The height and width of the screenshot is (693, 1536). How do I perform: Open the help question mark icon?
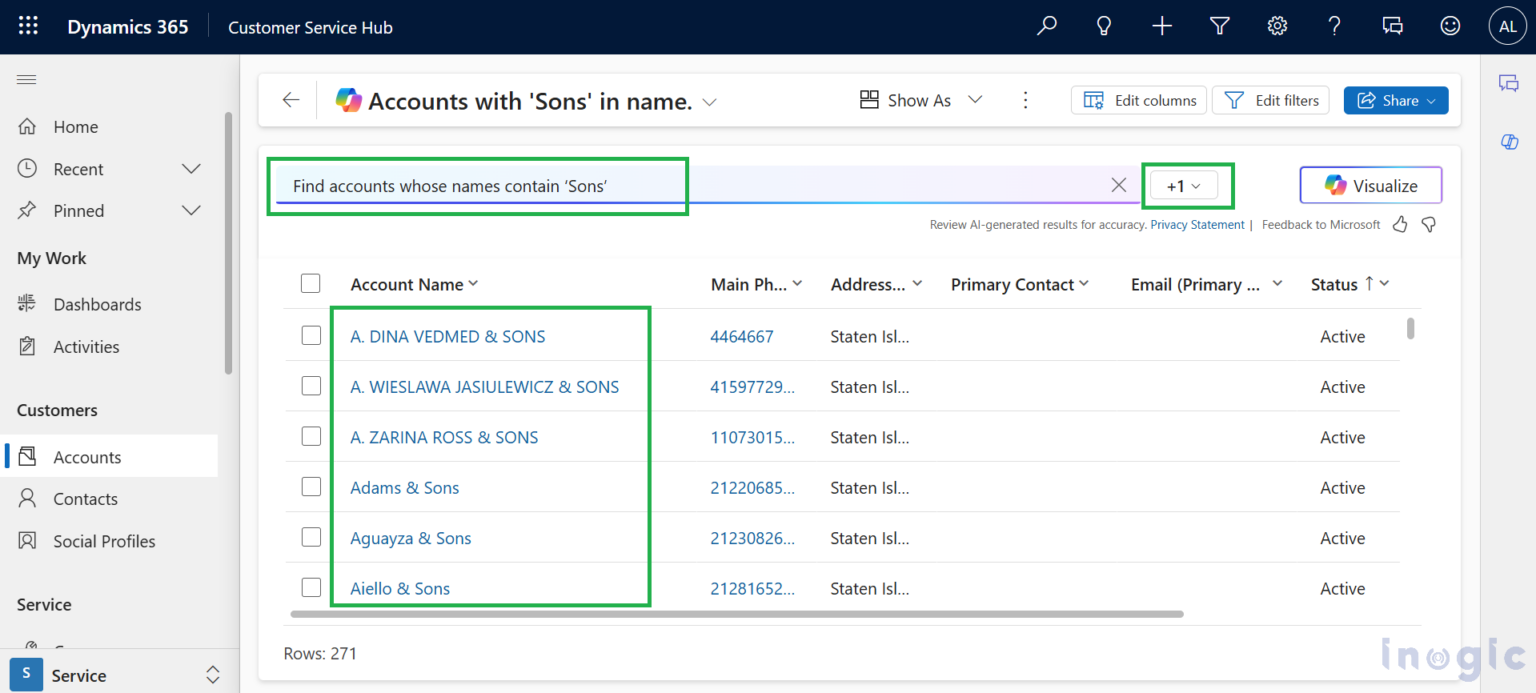point(1334,26)
